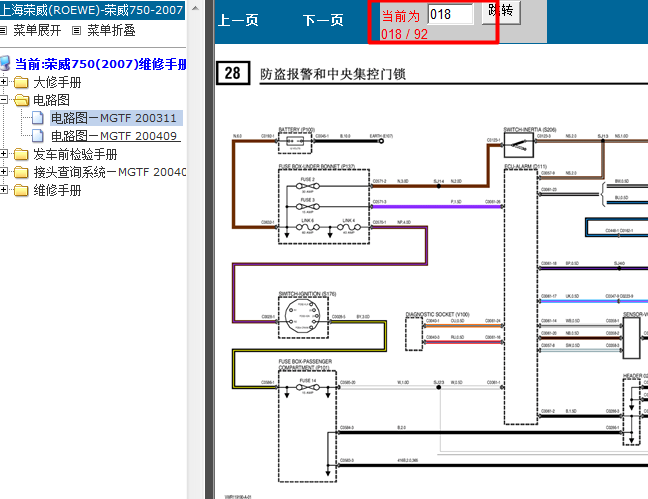Click the 维修手册 folder icon
This screenshot has height=499, width=648.
[x=21, y=190]
